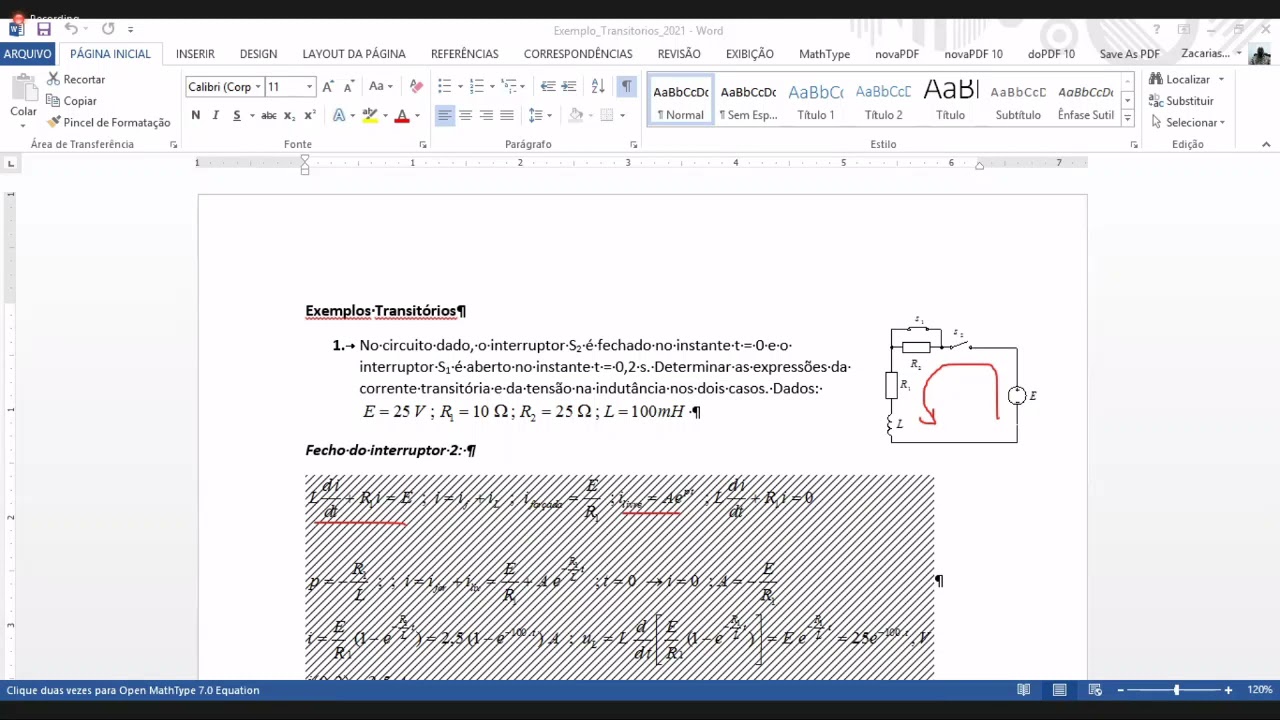The image size is (1280, 720).
Task: Click the Copiar (copy) button
Action: tap(71, 101)
